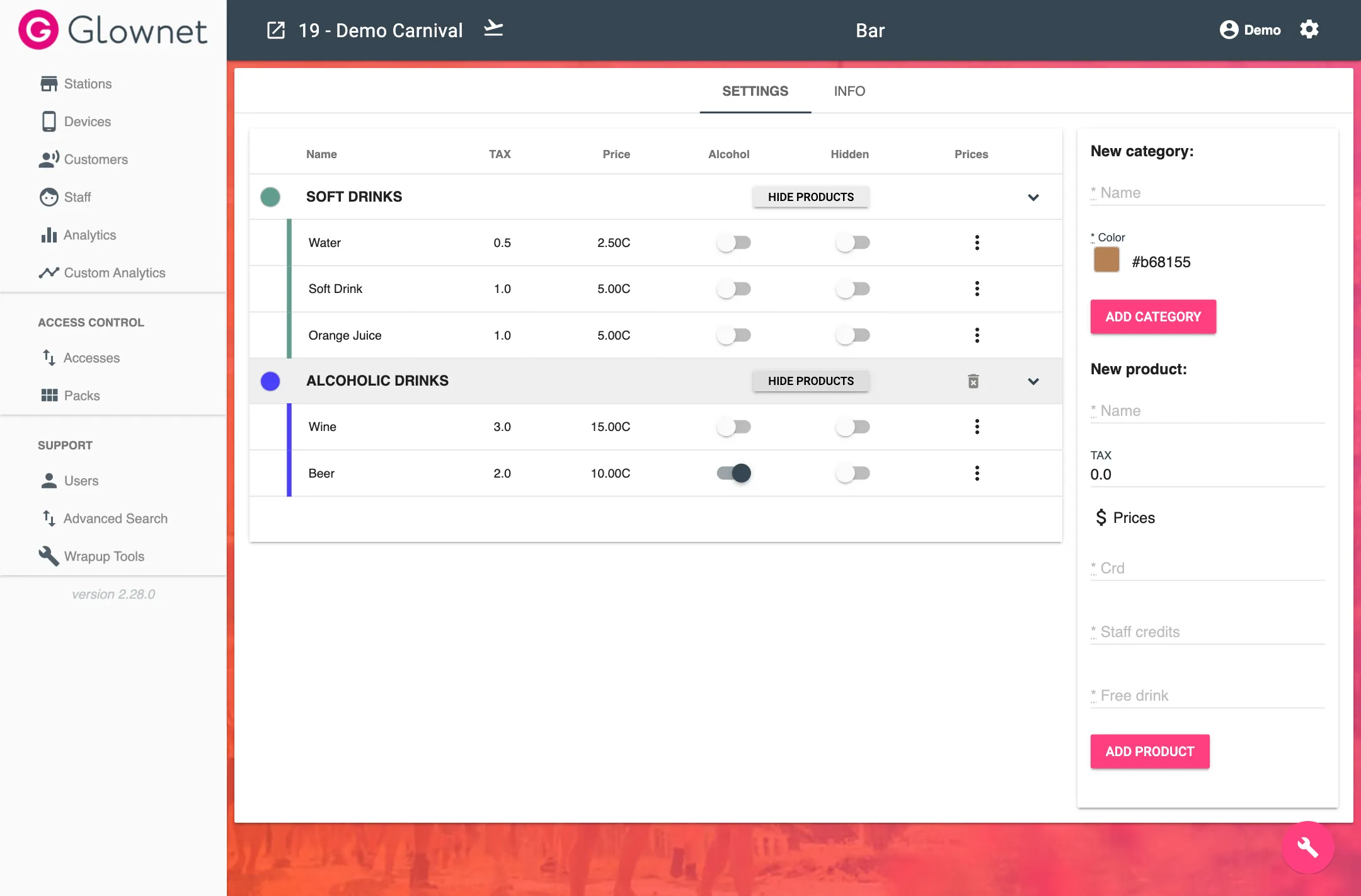Click the version 2.28.0 text
This screenshot has height=896, width=1361.
point(113,594)
